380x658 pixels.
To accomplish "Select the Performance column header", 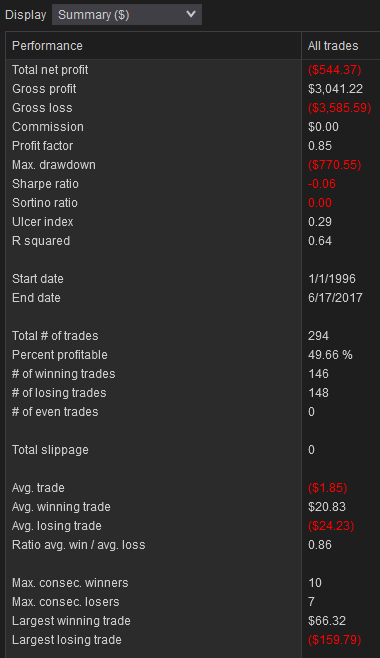I will pos(154,46).
